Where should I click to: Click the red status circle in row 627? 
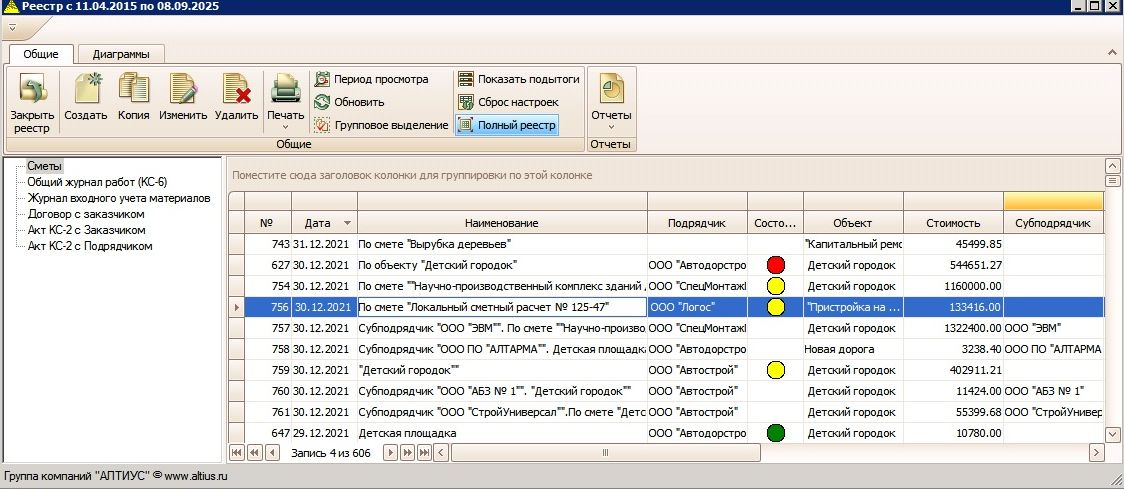(775, 265)
